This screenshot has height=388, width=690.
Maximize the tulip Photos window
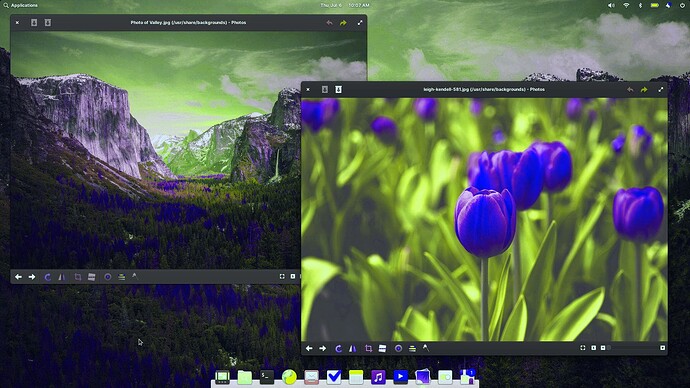(661, 89)
